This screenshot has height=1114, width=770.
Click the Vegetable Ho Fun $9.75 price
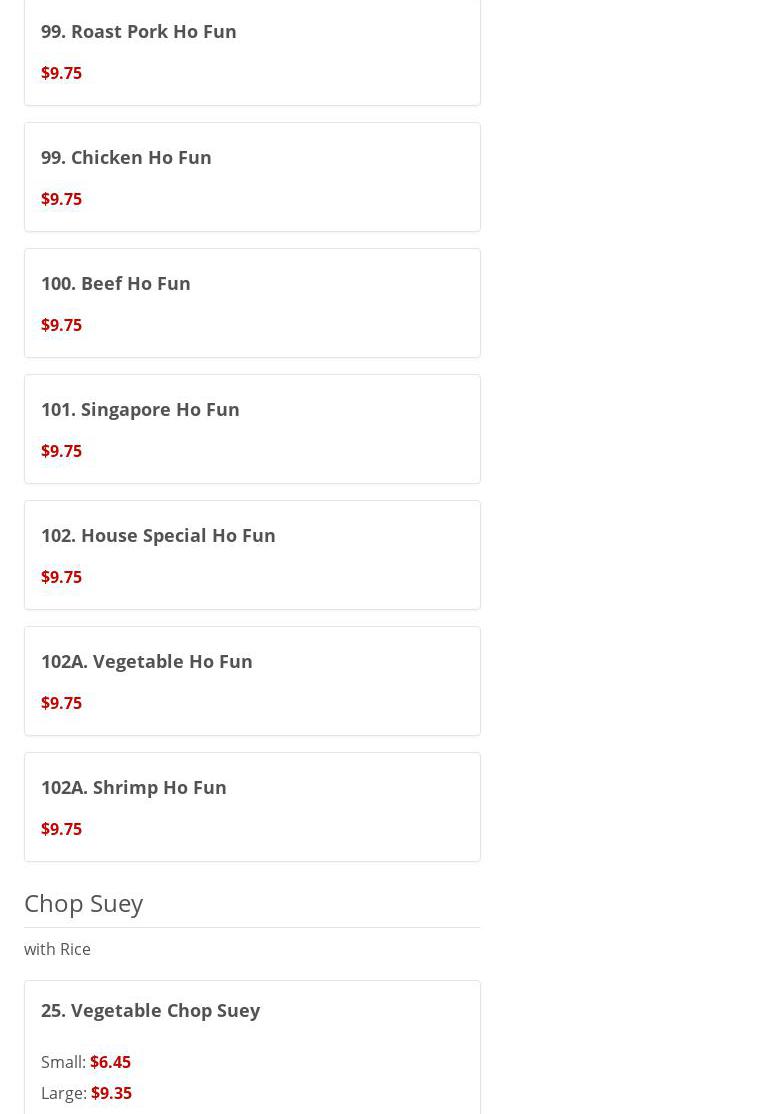[61, 703]
